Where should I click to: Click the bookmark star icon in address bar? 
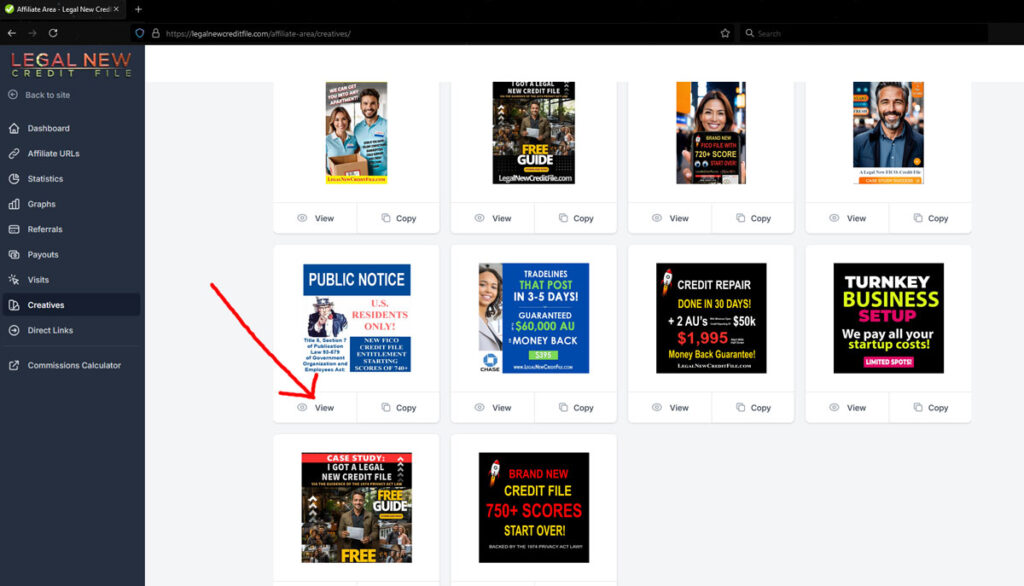[725, 33]
